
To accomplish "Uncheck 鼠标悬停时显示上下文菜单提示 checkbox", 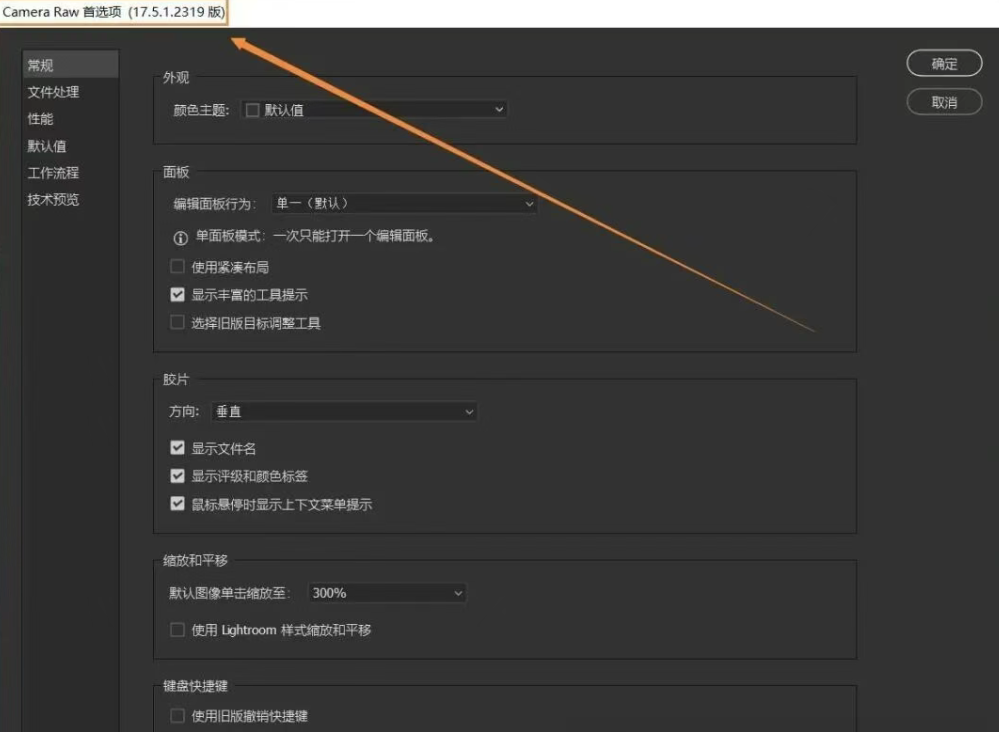I will [178, 505].
